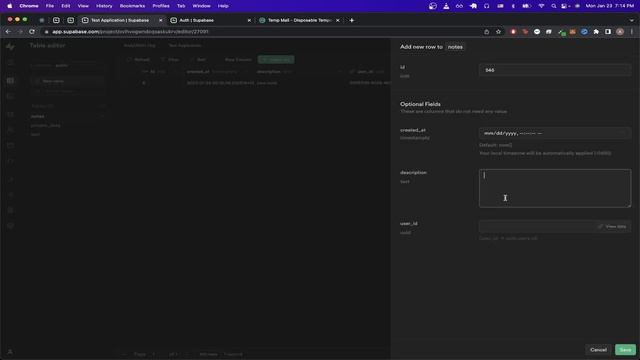This screenshot has height=360, width=640.
Task: Click browser back arrow
Action: [8, 31]
